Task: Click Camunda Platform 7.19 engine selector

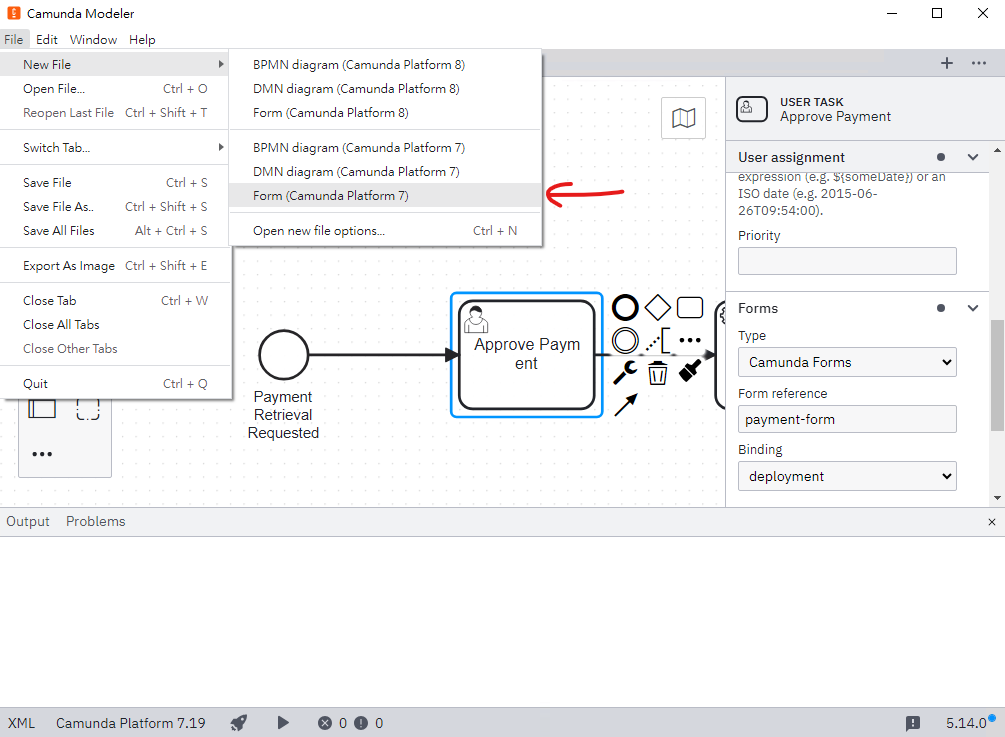Action: coord(131,723)
